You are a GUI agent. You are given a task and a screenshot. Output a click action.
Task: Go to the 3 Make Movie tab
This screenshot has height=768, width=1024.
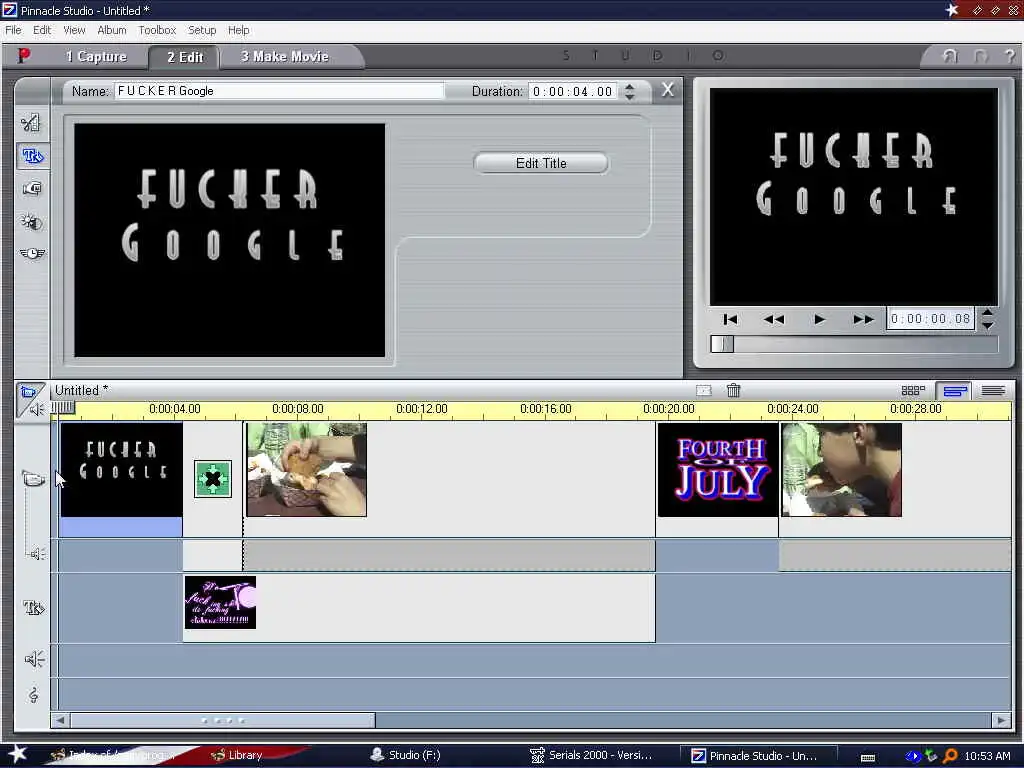285,57
